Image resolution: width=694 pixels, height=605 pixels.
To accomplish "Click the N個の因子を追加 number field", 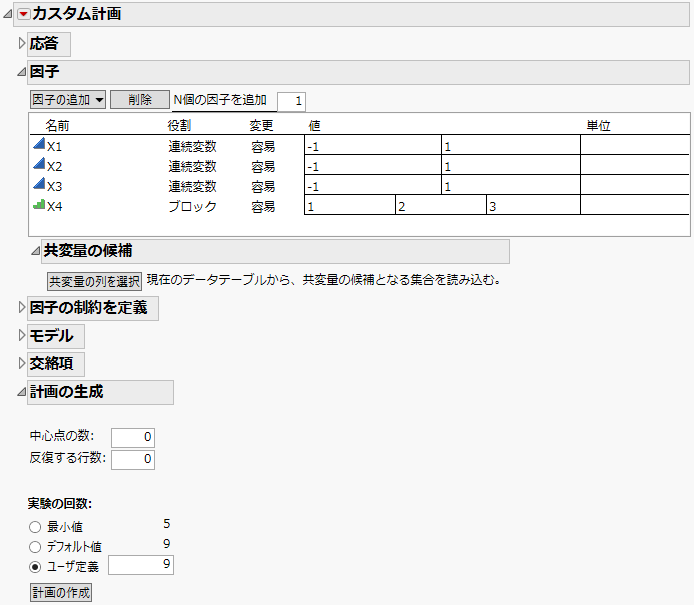I will 291,101.
